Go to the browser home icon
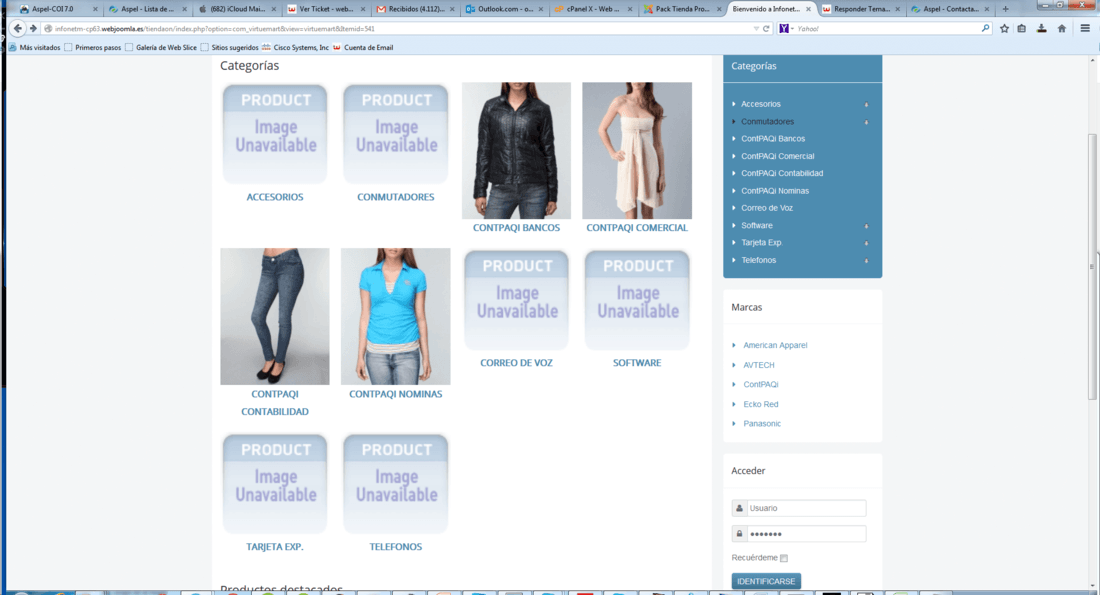The width and height of the screenshot is (1100, 595). [x=1061, y=29]
